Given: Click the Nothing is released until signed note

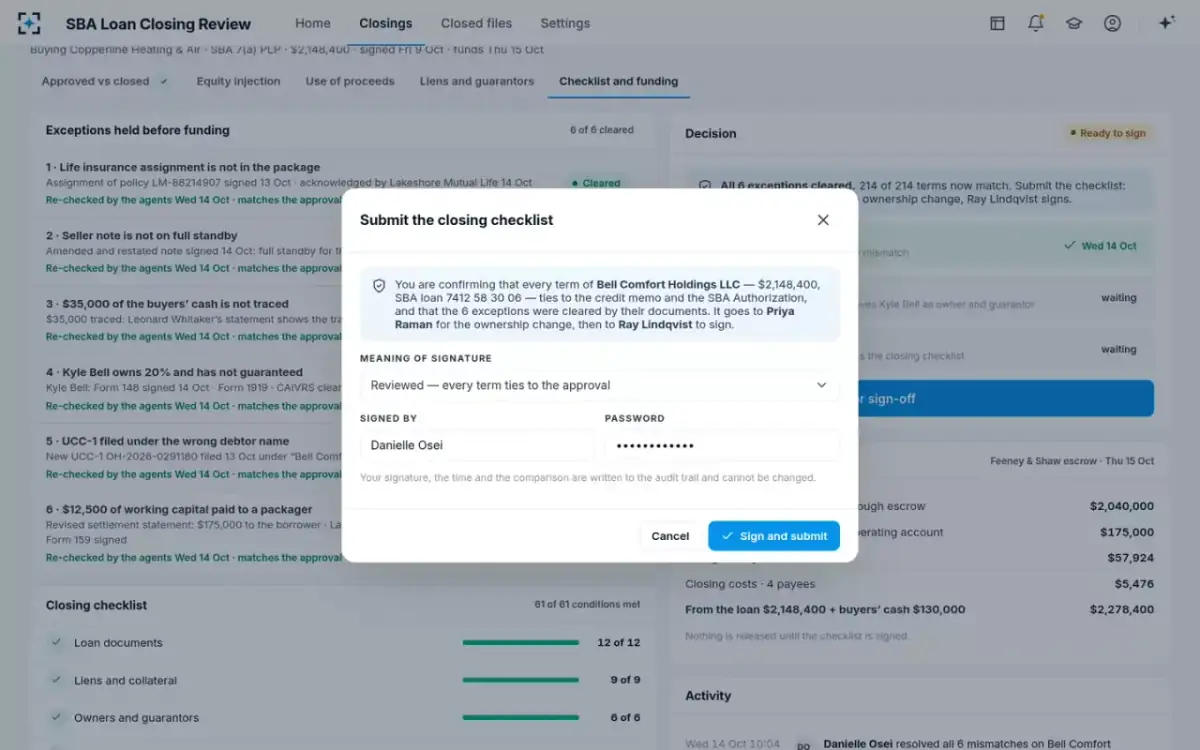Looking at the screenshot, I should point(796,636).
